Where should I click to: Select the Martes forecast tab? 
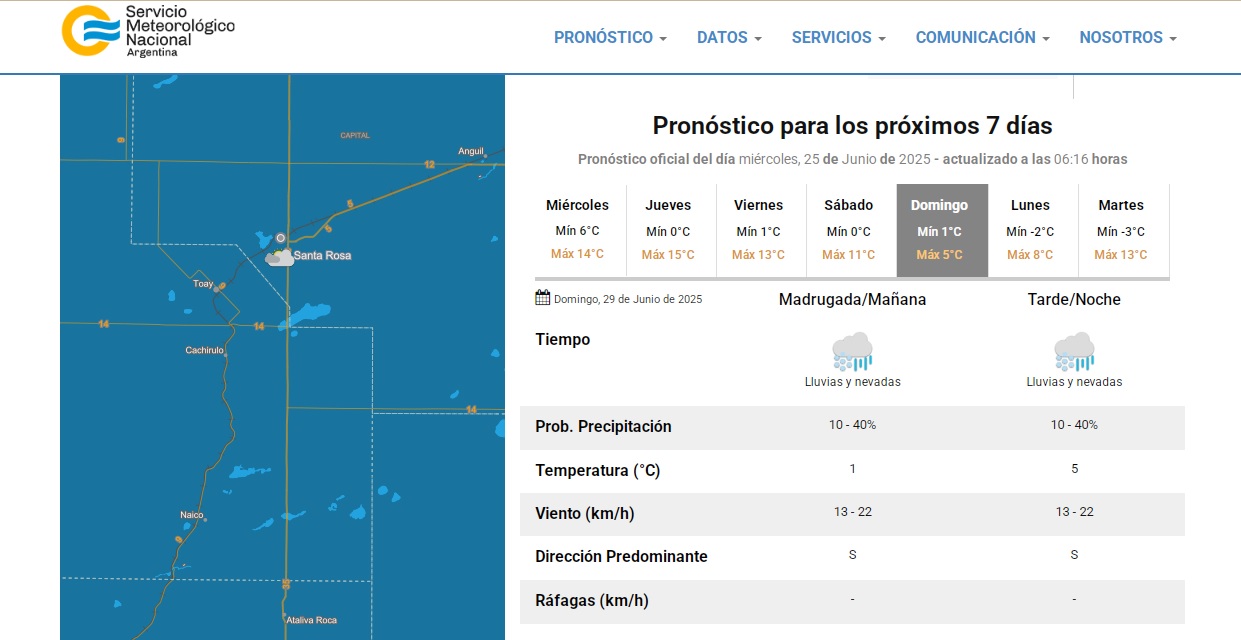[x=1120, y=230]
